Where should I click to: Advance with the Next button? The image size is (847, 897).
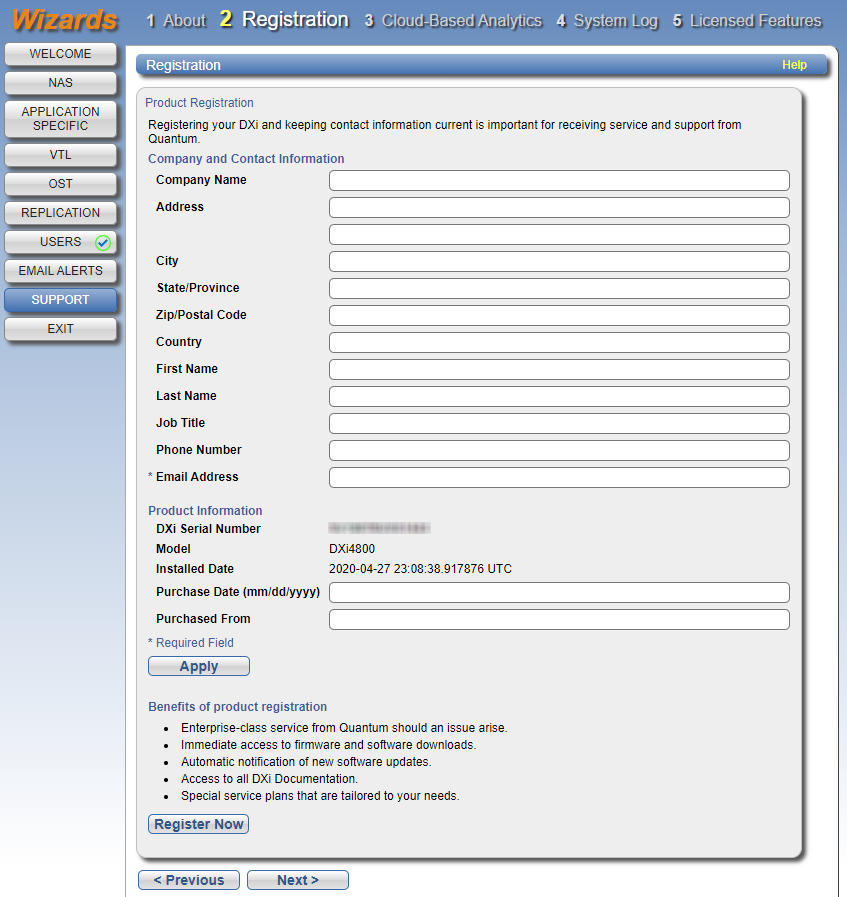tap(298, 880)
